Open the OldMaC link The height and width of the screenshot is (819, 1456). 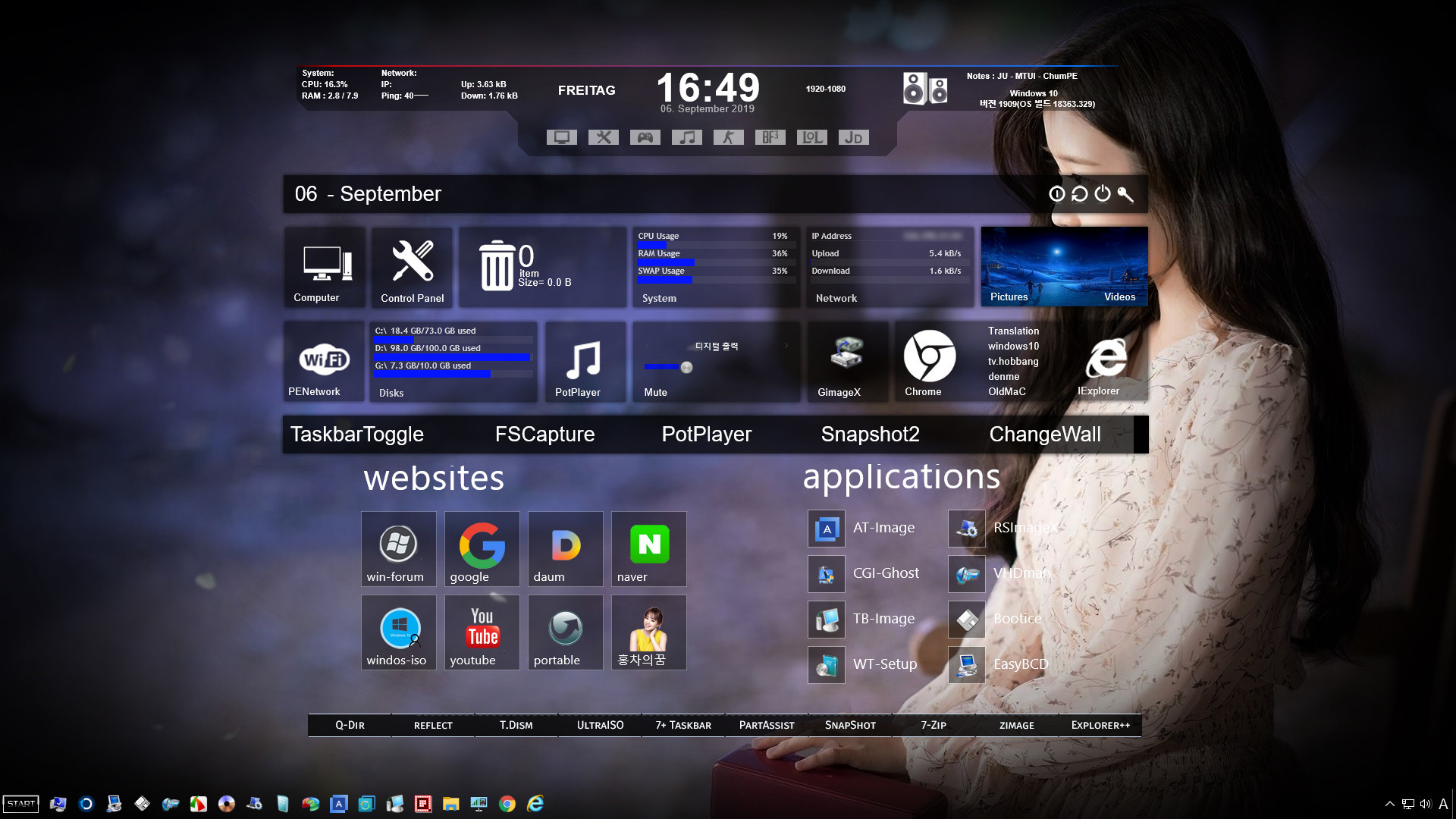[1006, 391]
